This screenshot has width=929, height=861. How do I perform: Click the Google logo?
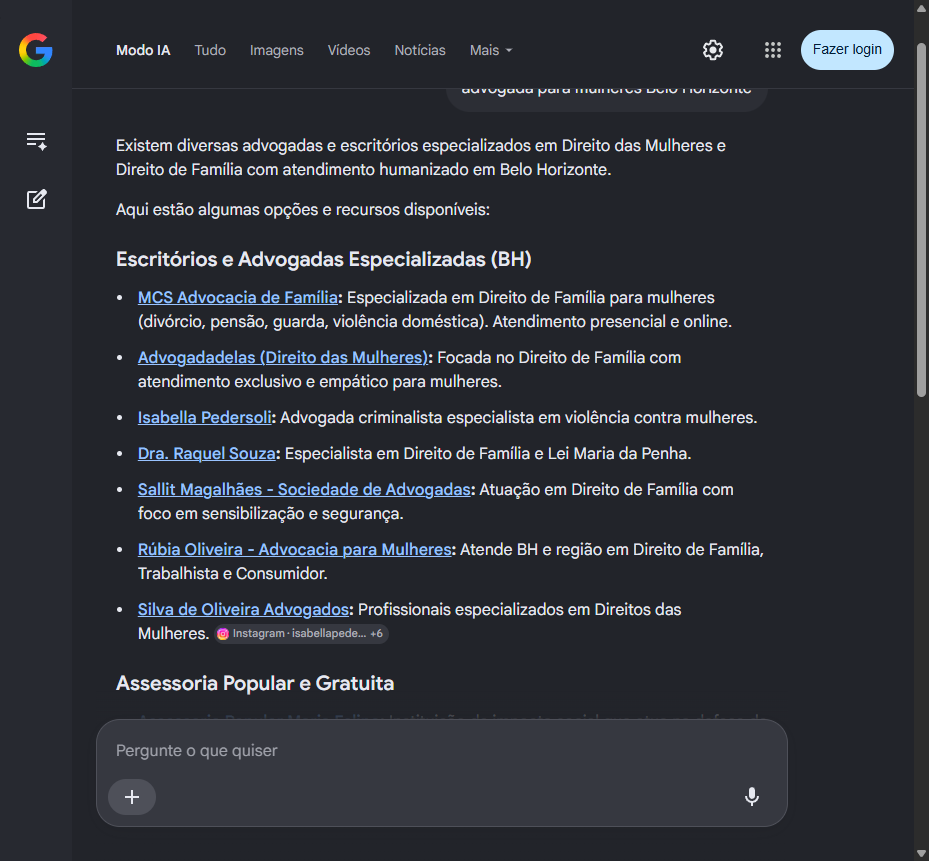point(36,50)
